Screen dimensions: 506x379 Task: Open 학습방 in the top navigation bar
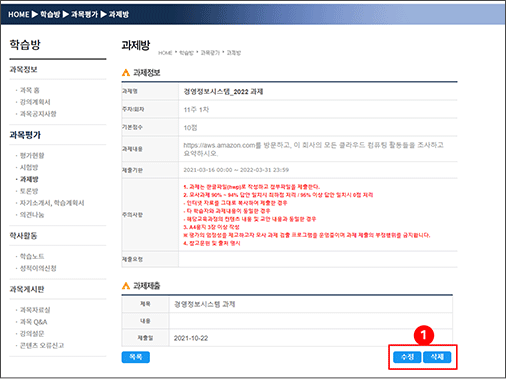pos(50,14)
